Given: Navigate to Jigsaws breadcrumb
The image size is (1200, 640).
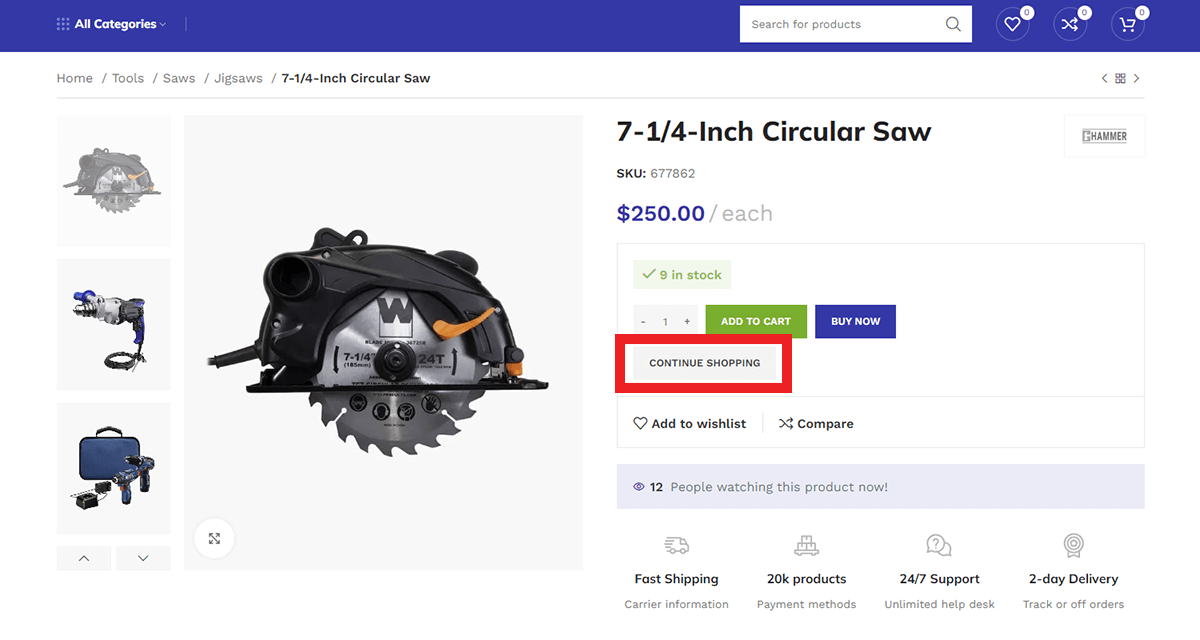Looking at the screenshot, I should pos(238,78).
